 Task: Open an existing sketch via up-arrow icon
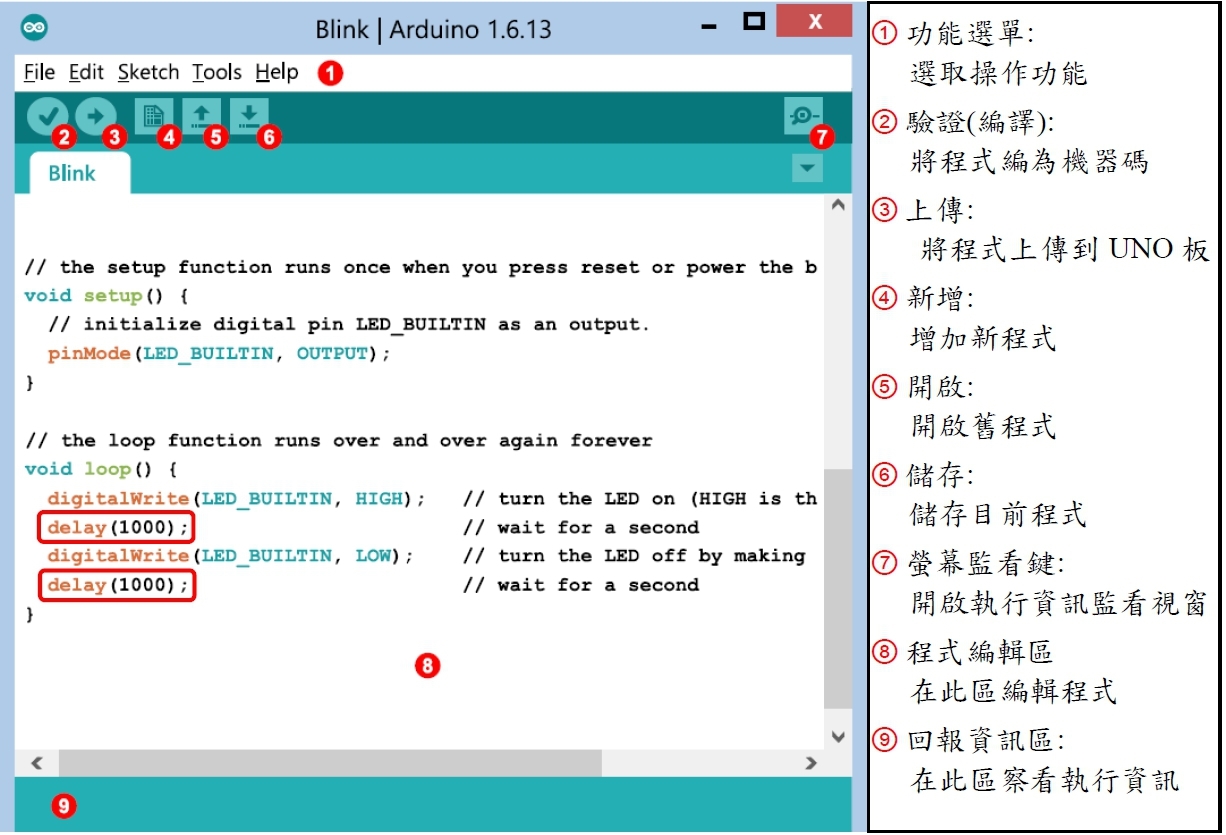tap(201, 116)
